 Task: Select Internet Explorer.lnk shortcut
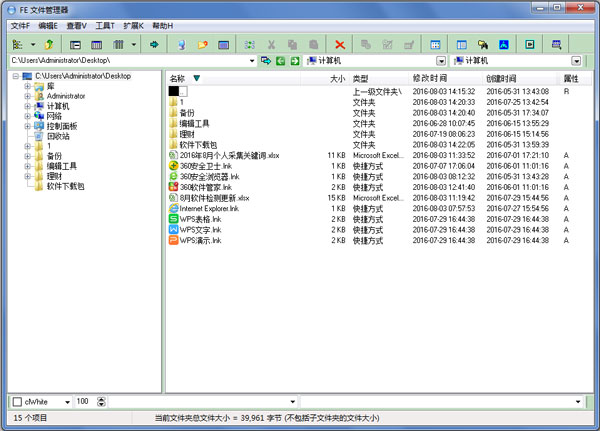click(x=173, y=208)
